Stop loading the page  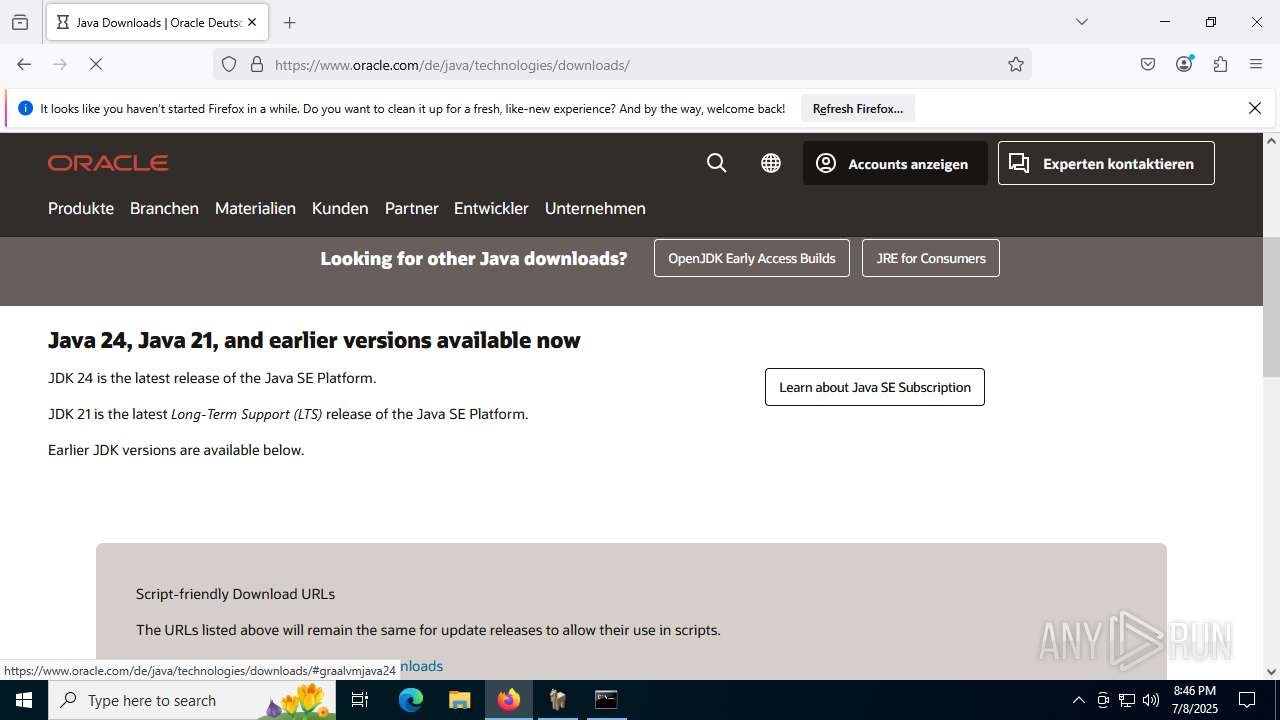click(96, 64)
